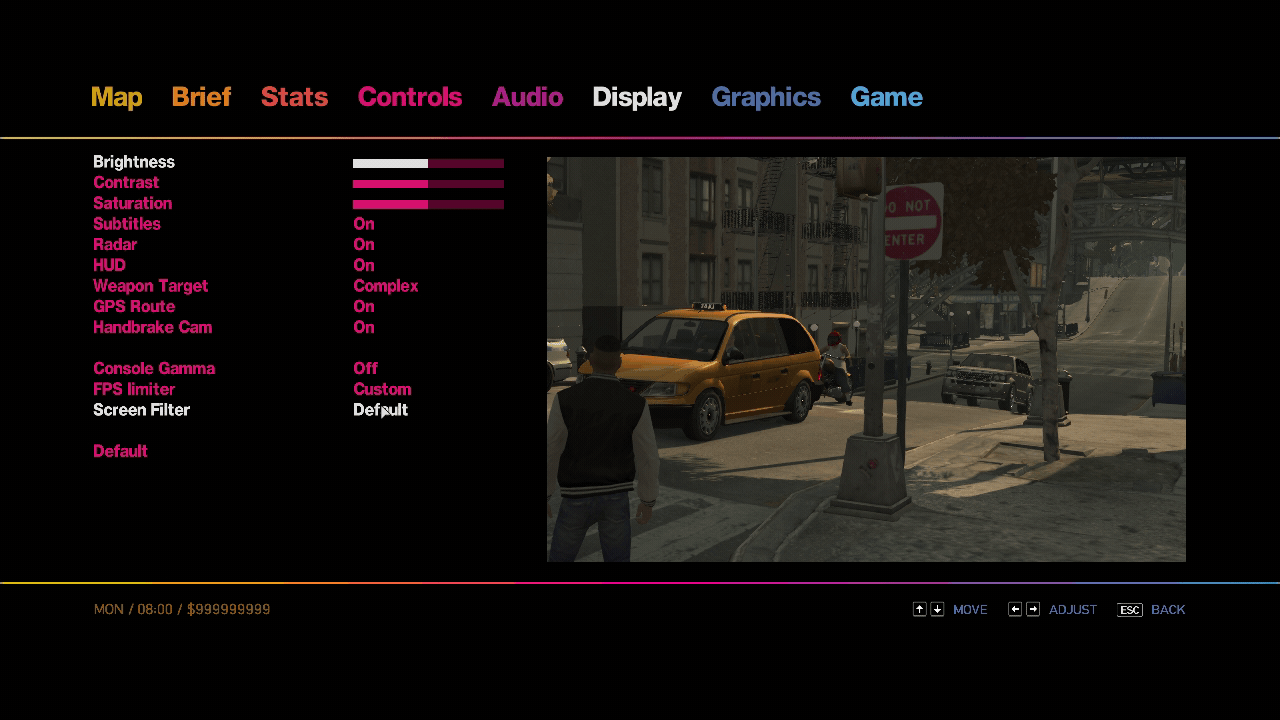
Task: Click the BACK label
Action: [1168, 609]
